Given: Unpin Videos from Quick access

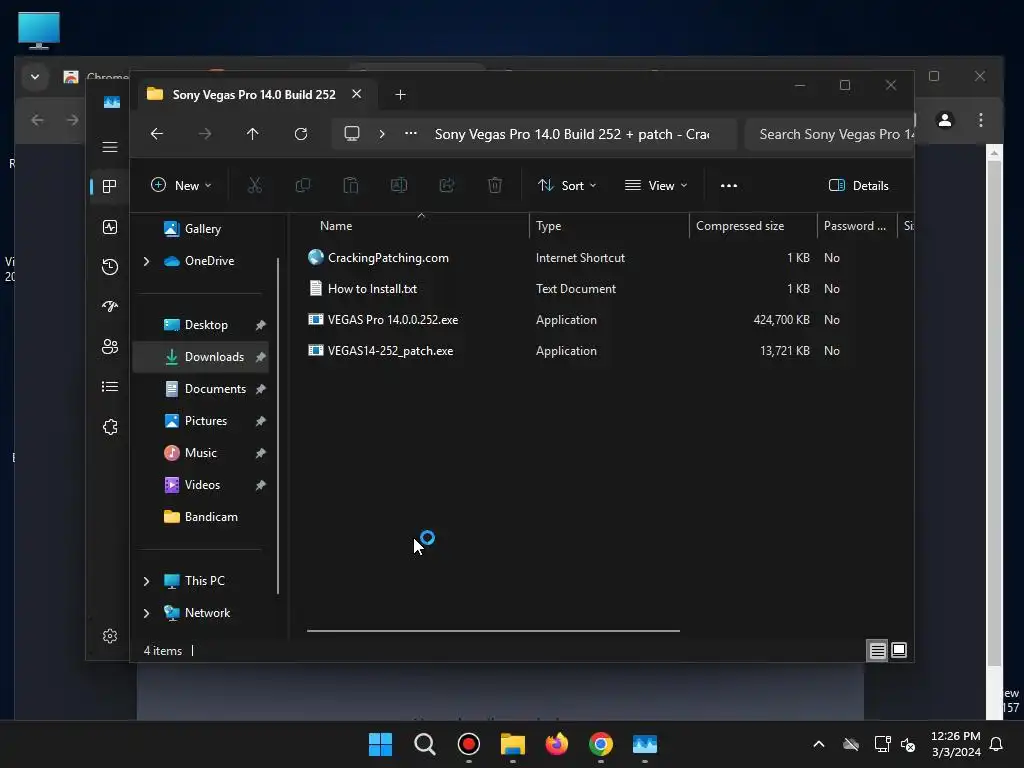Looking at the screenshot, I should pos(261,485).
